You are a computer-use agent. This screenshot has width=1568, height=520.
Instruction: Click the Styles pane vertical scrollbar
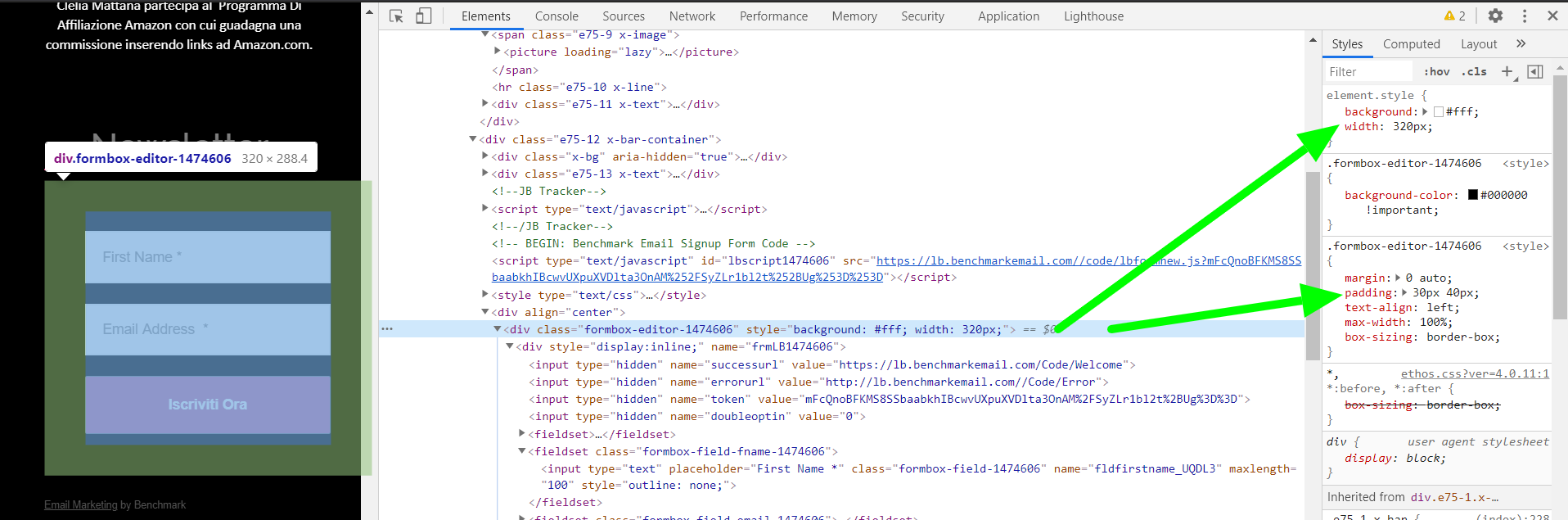tap(1559, 197)
